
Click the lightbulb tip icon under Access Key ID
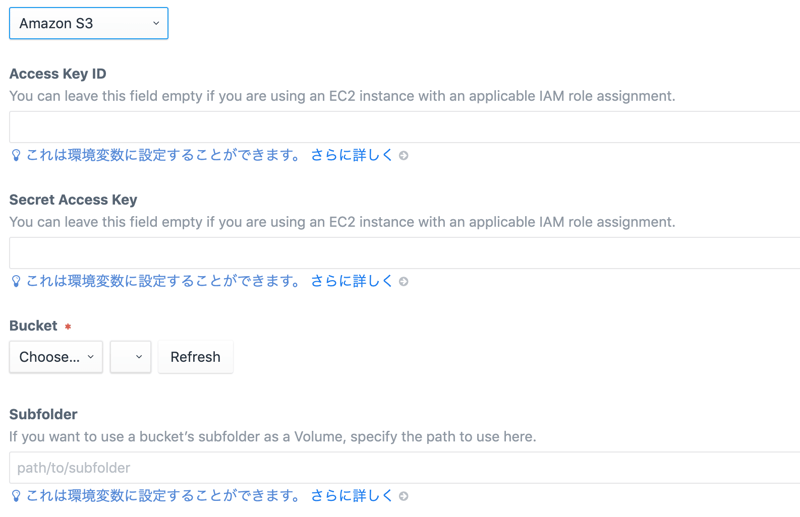[16, 156]
